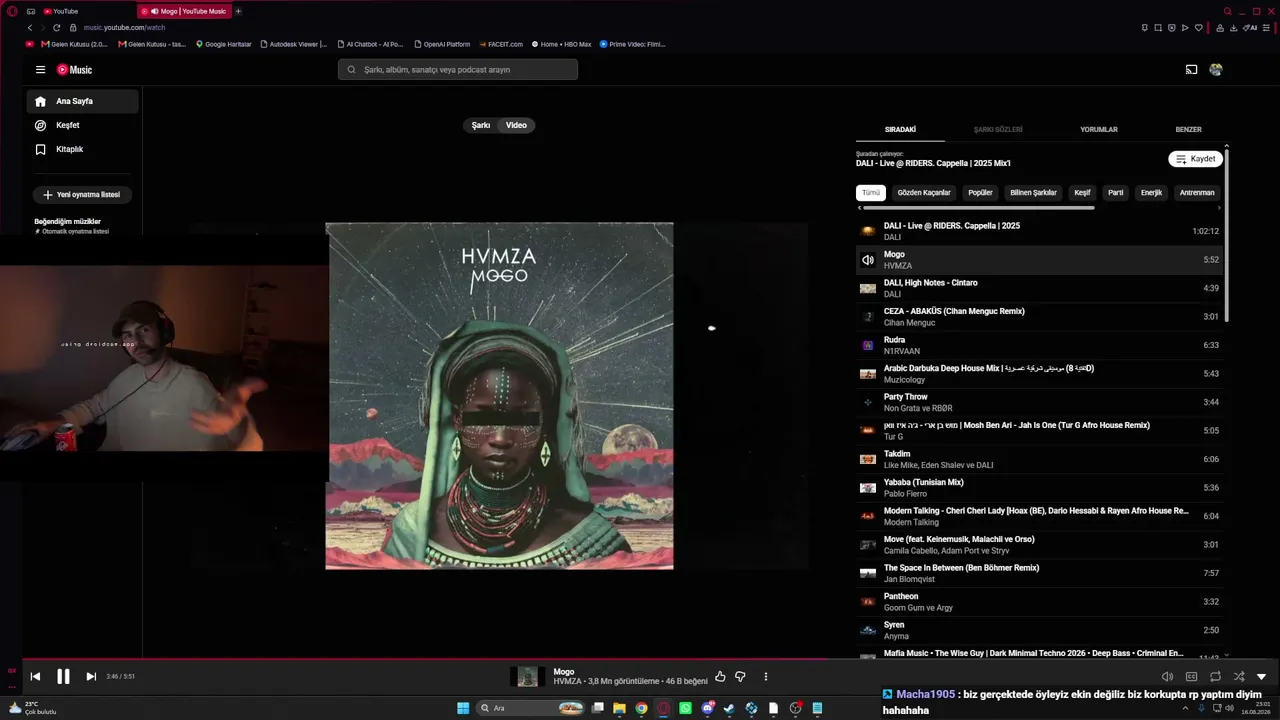Select the Antrenman filter chip
Viewport: 1280px width, 720px height.
coord(1197,193)
